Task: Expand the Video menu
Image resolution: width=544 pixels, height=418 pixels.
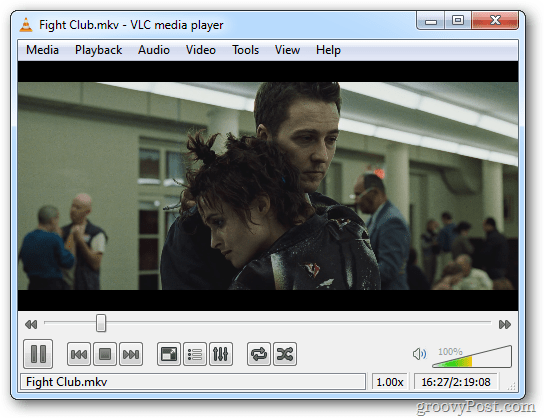Action: 201,50
